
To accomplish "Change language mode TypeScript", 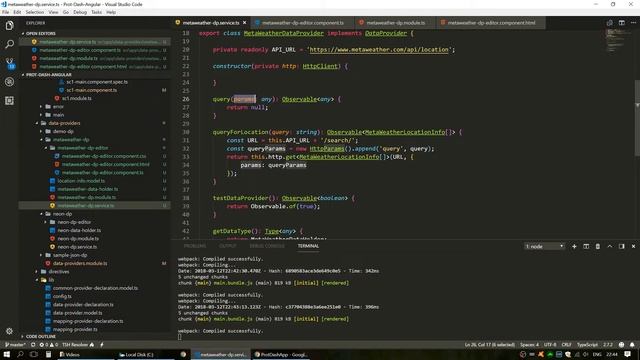I will coord(587,345).
